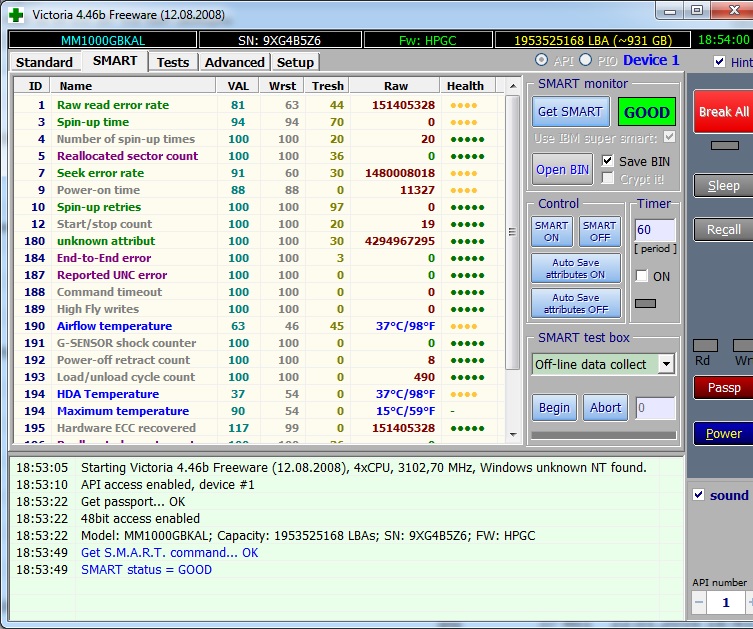Select the Load/unload cycle count row
The image size is (753, 629).
point(259,377)
